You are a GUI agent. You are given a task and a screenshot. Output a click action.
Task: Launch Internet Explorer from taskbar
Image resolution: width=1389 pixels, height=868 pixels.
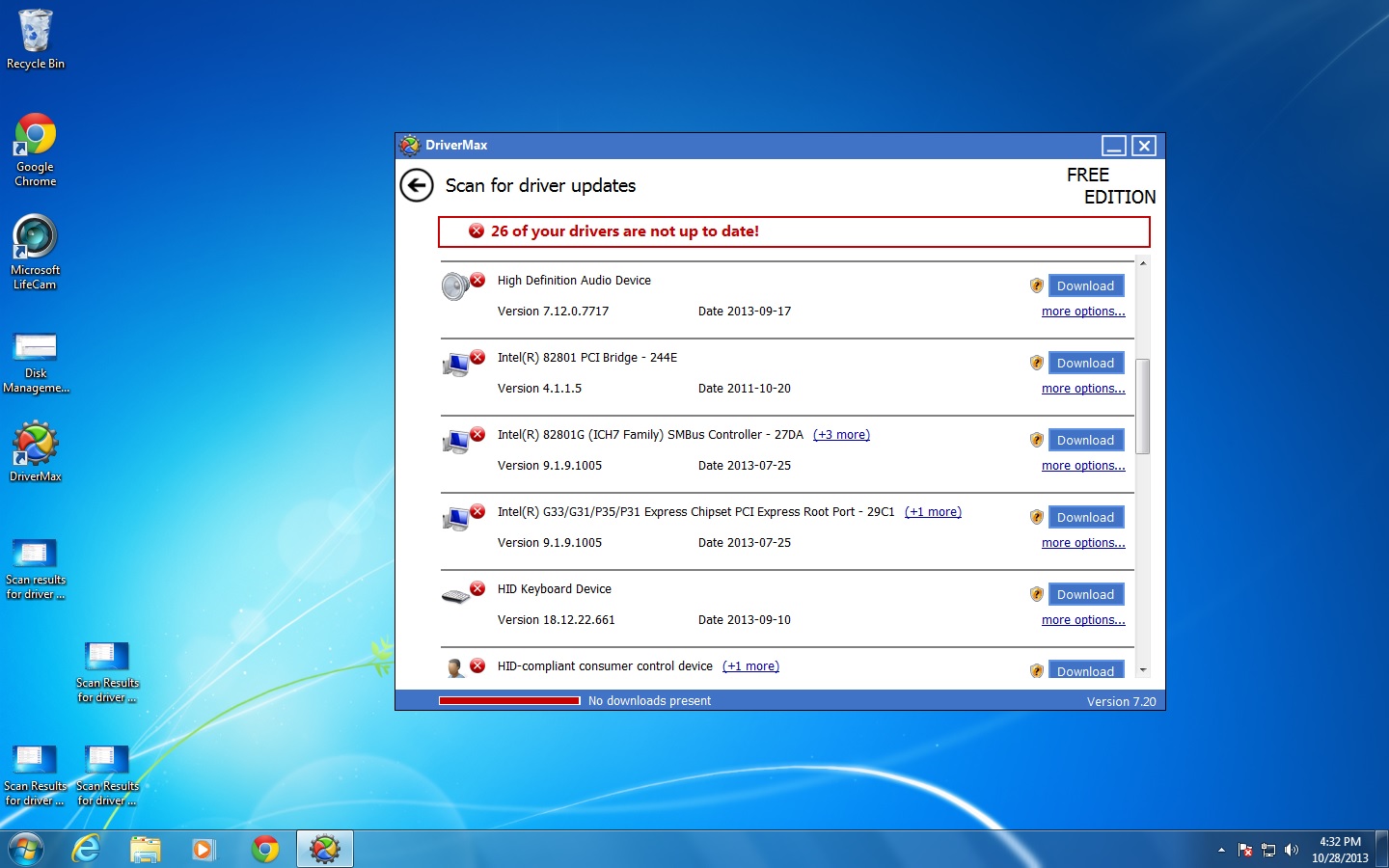point(87,849)
